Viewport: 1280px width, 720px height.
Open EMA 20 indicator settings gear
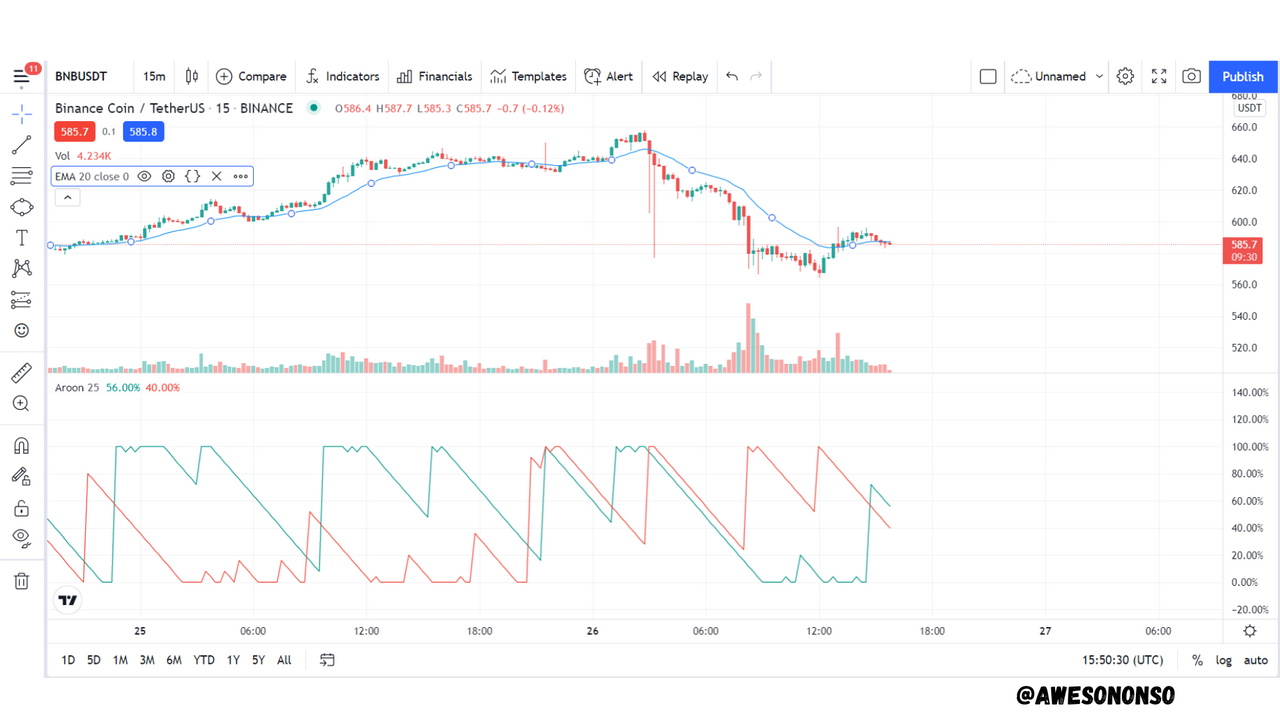(168, 176)
